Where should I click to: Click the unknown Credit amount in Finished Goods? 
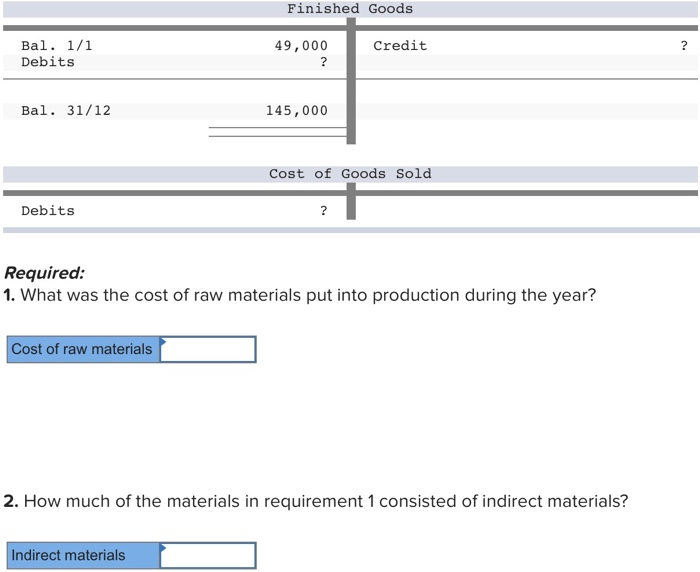click(684, 46)
